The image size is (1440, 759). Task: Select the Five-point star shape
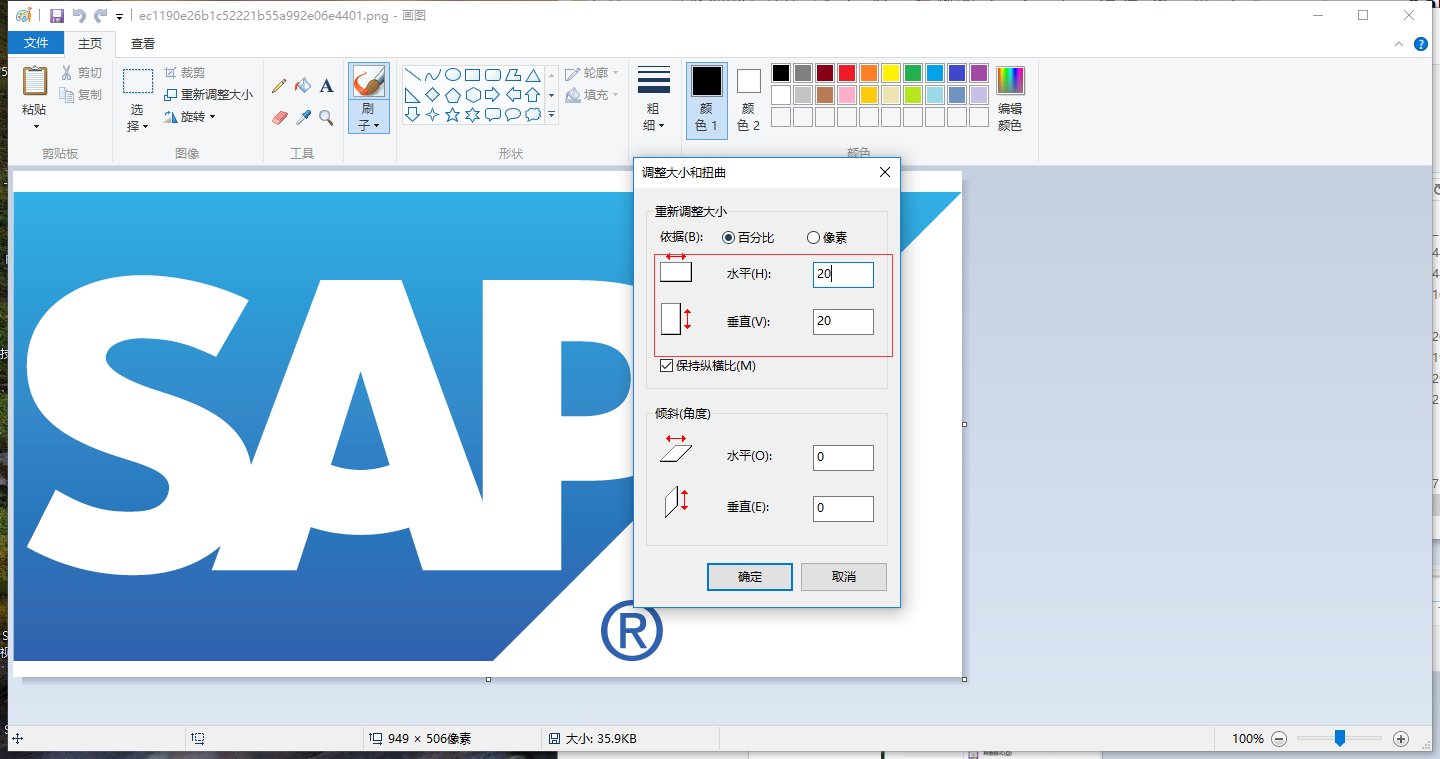(452, 115)
